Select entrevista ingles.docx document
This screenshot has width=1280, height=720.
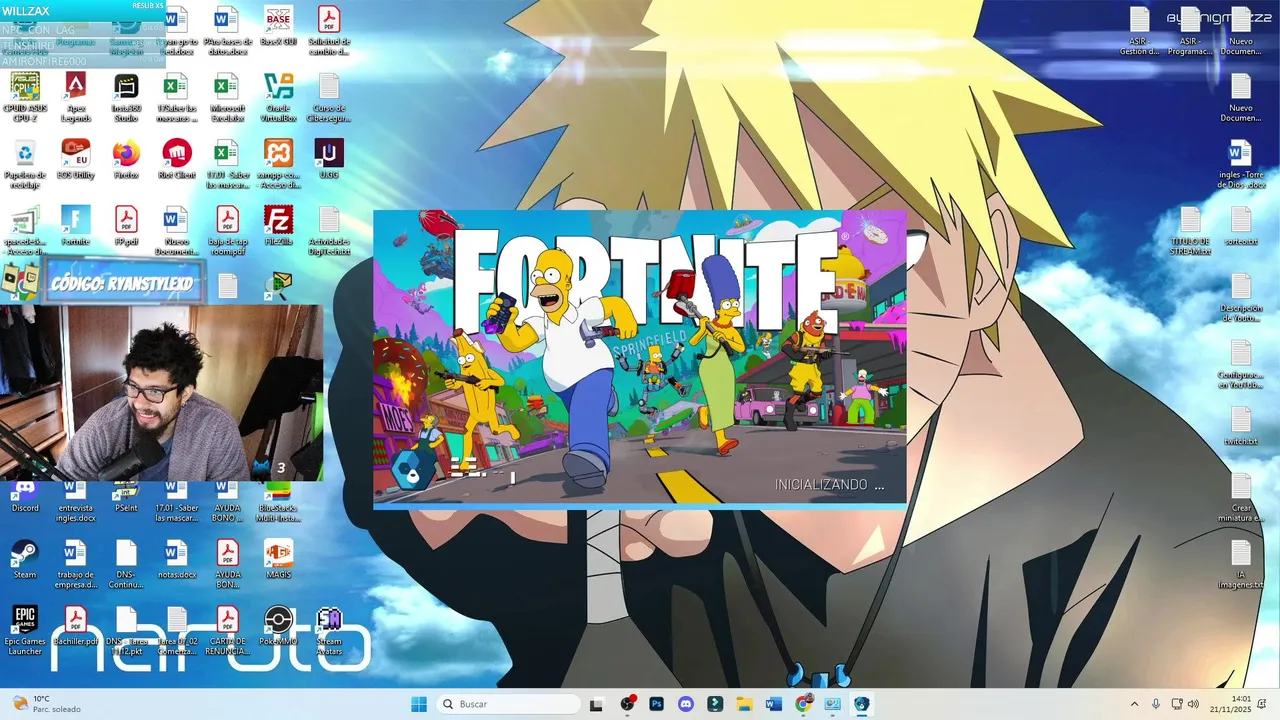click(75, 500)
